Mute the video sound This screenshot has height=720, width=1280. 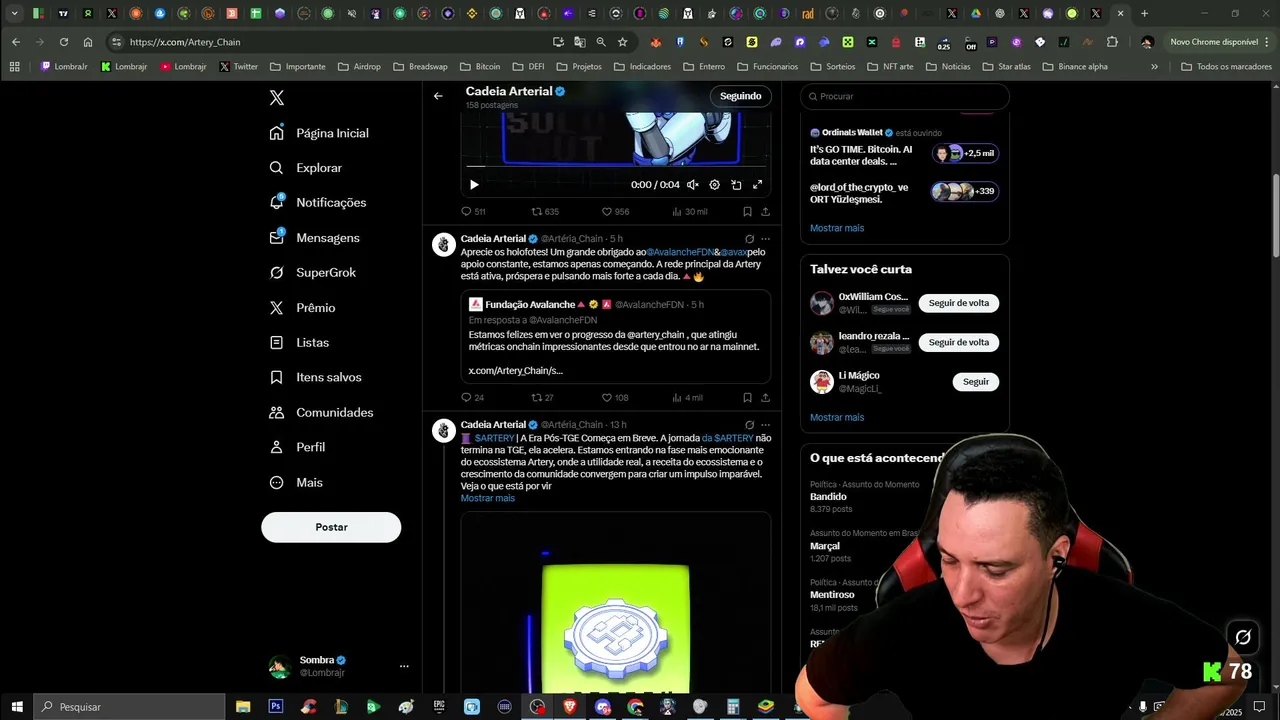point(692,185)
